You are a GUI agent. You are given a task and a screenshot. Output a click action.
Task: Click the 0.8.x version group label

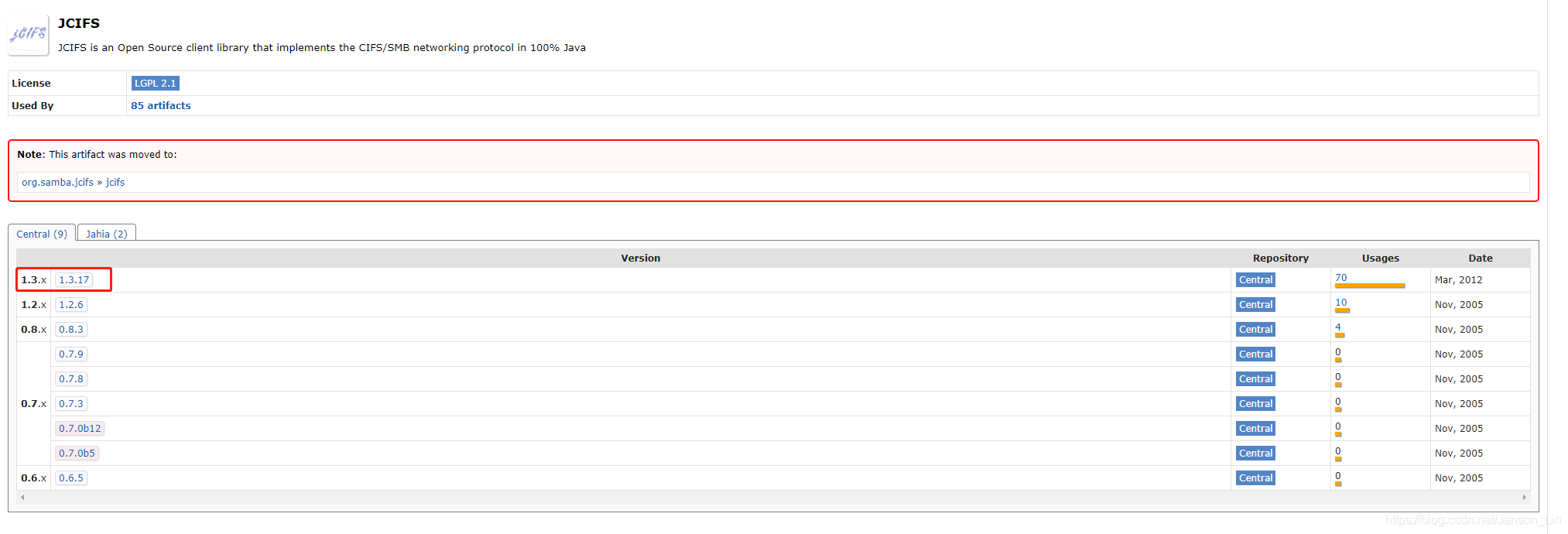(34, 329)
